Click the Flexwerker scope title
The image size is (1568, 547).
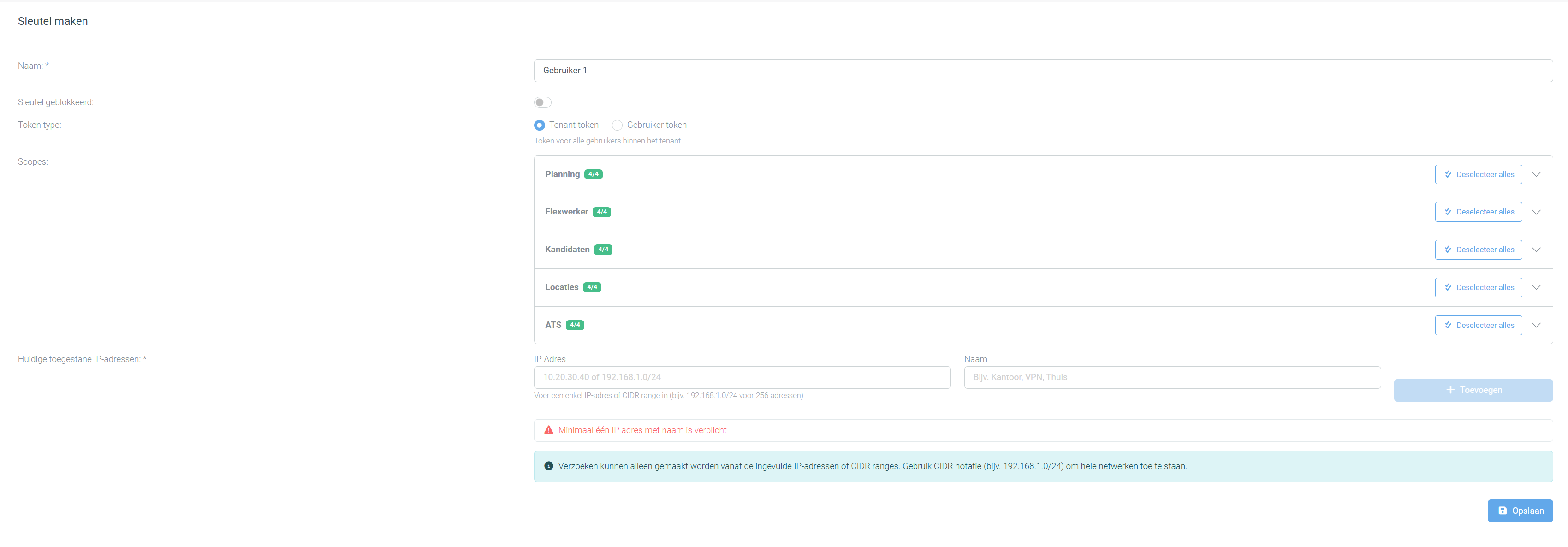tap(567, 212)
